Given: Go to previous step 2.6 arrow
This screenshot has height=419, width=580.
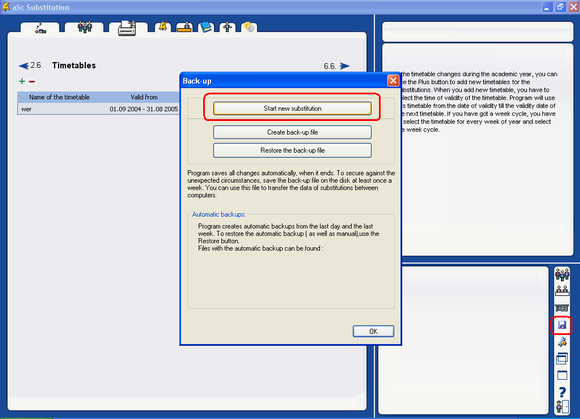Looking at the screenshot, I should (24, 66).
